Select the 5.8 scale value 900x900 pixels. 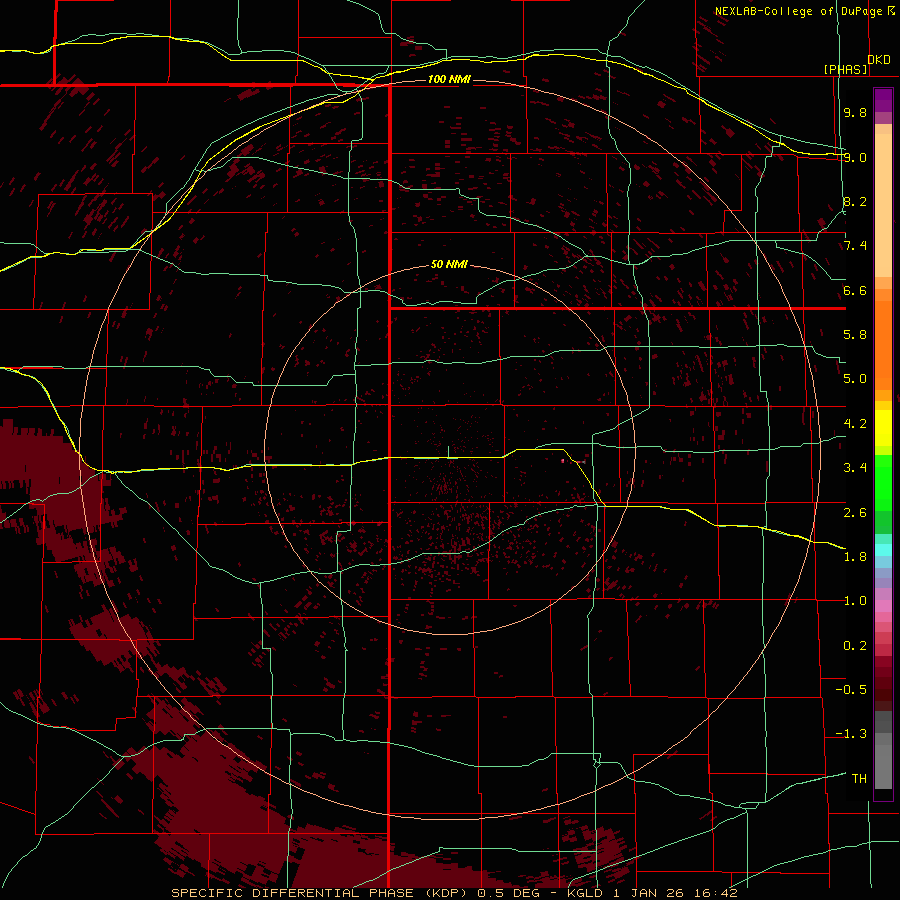[855, 334]
